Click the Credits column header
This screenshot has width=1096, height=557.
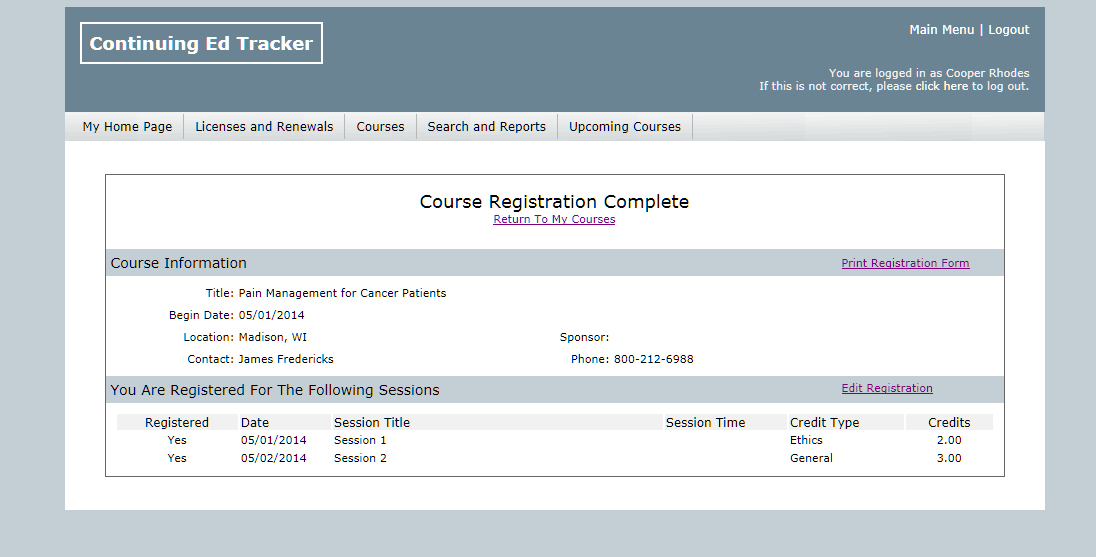[x=949, y=423]
